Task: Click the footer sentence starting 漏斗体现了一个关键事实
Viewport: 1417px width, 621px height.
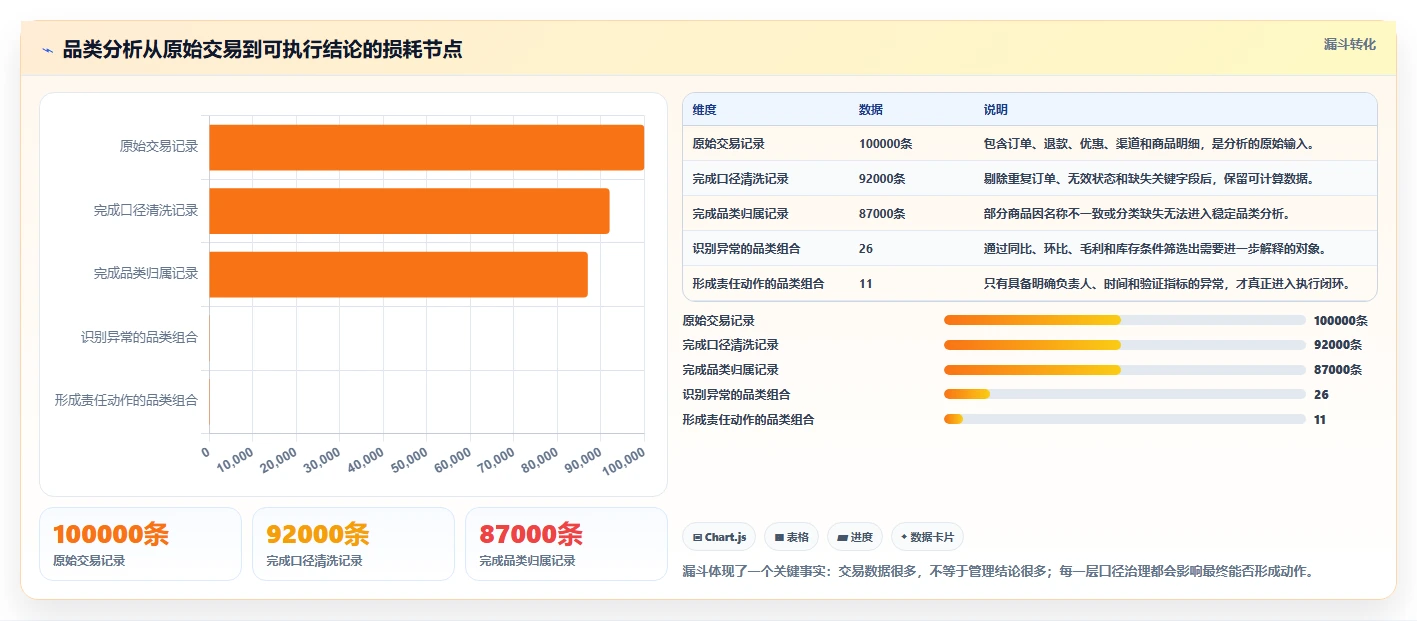Action: coord(997,572)
